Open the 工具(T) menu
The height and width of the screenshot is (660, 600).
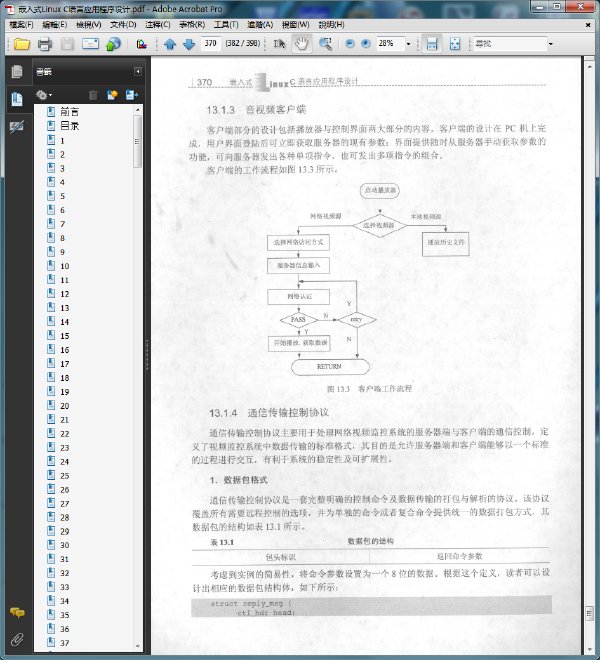[226, 25]
